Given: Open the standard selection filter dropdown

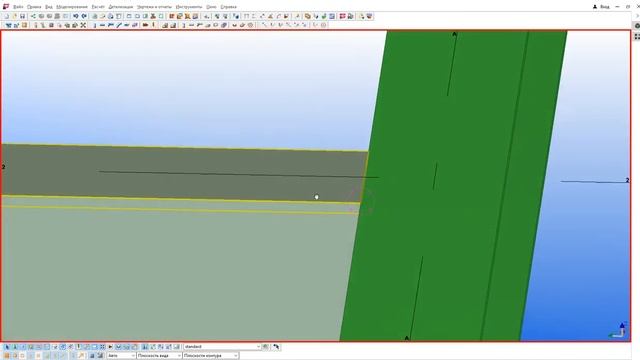Looking at the screenshot, I should point(222,347).
